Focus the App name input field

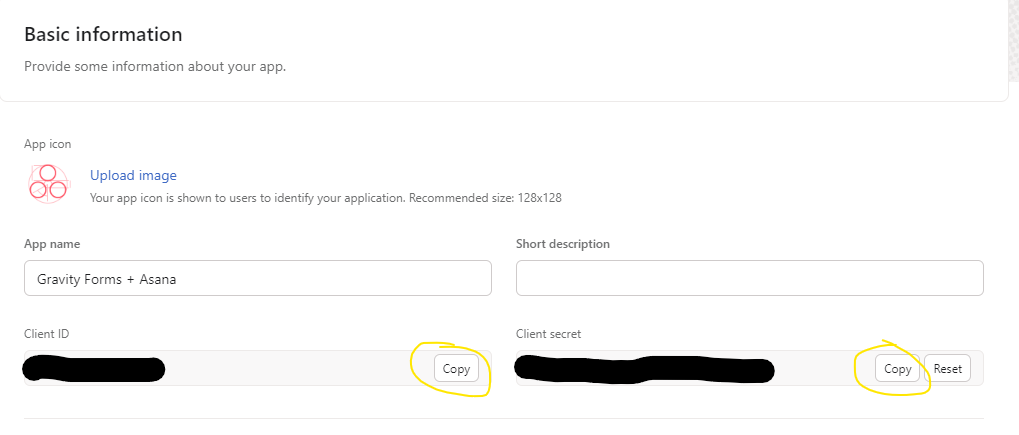coord(257,279)
